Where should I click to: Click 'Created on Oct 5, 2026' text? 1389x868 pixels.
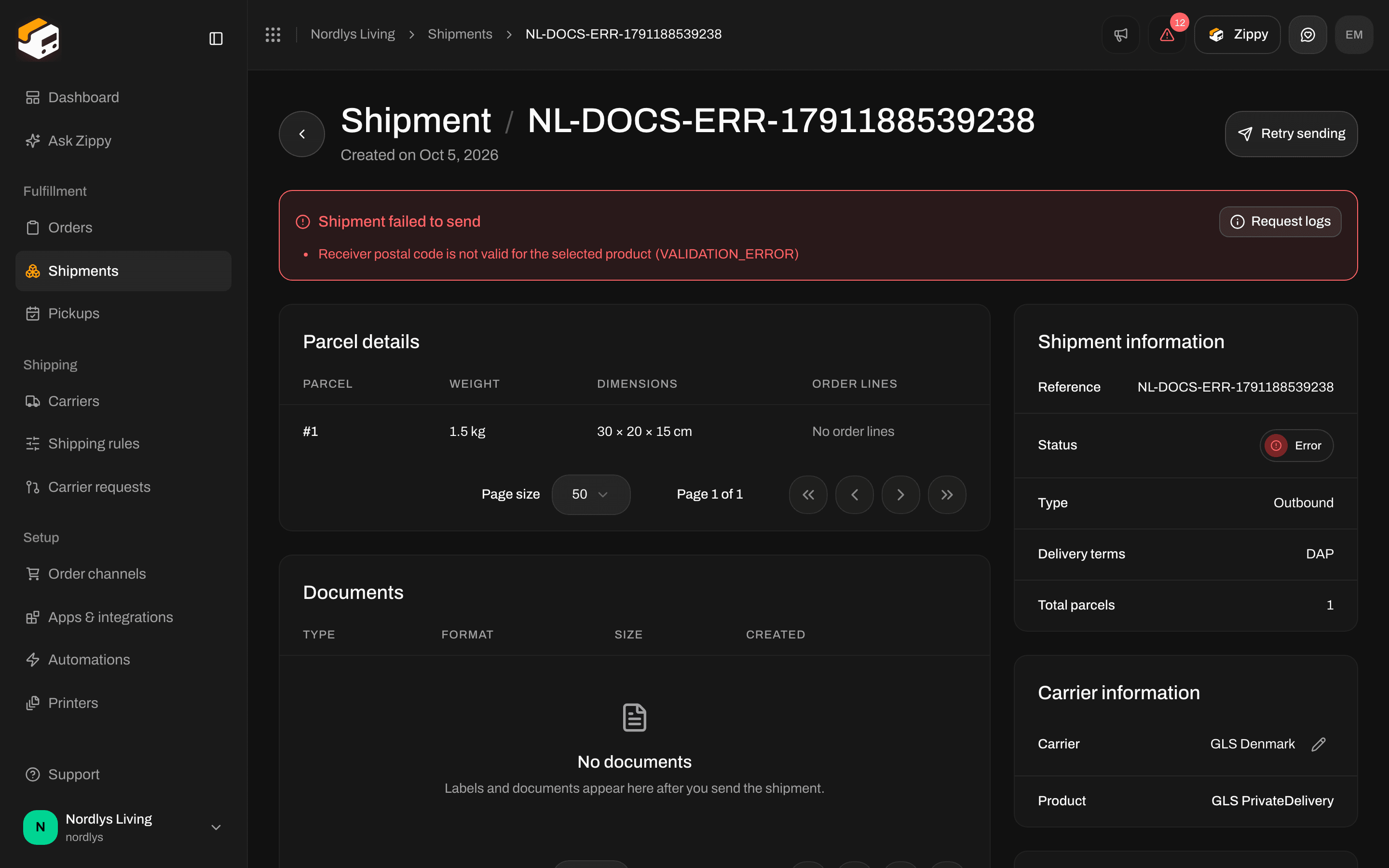click(x=419, y=155)
